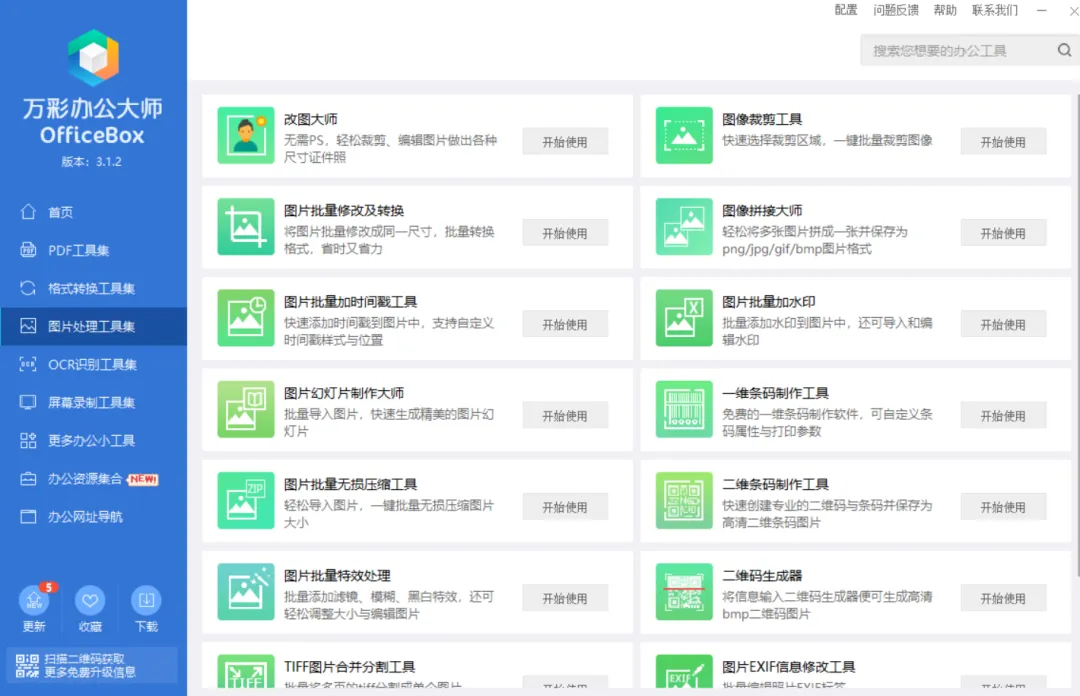Open the 图片批量无损压缩工具 ZIP icon
1080x696 pixels.
[x=246, y=500]
